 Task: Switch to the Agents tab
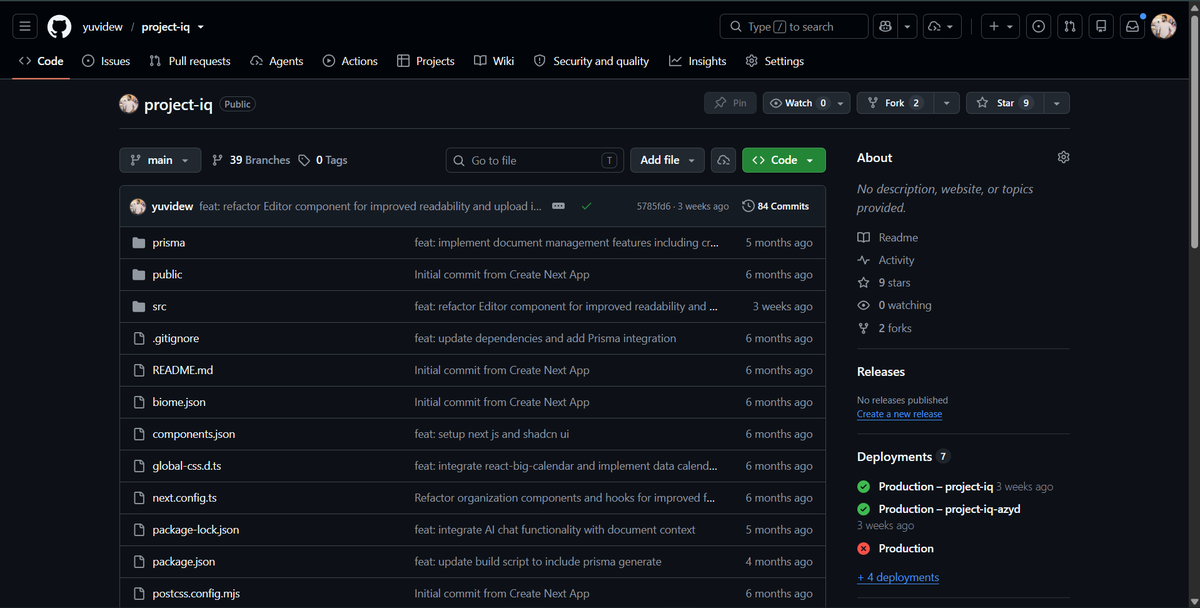coord(276,61)
